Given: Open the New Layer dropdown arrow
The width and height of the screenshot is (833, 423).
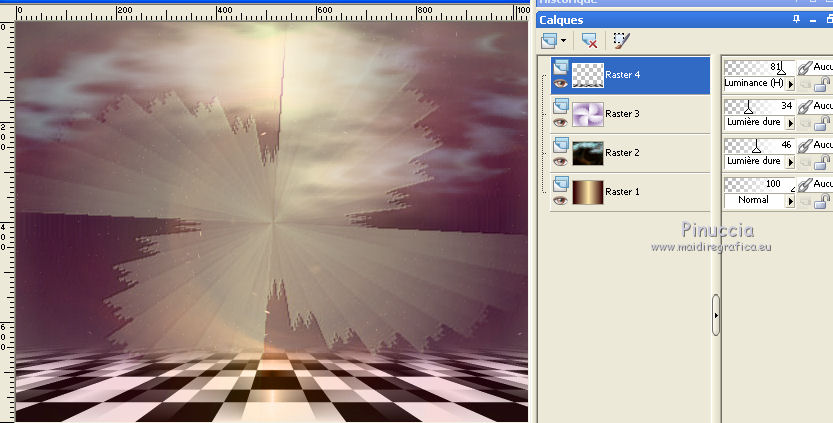Looking at the screenshot, I should click(x=563, y=40).
